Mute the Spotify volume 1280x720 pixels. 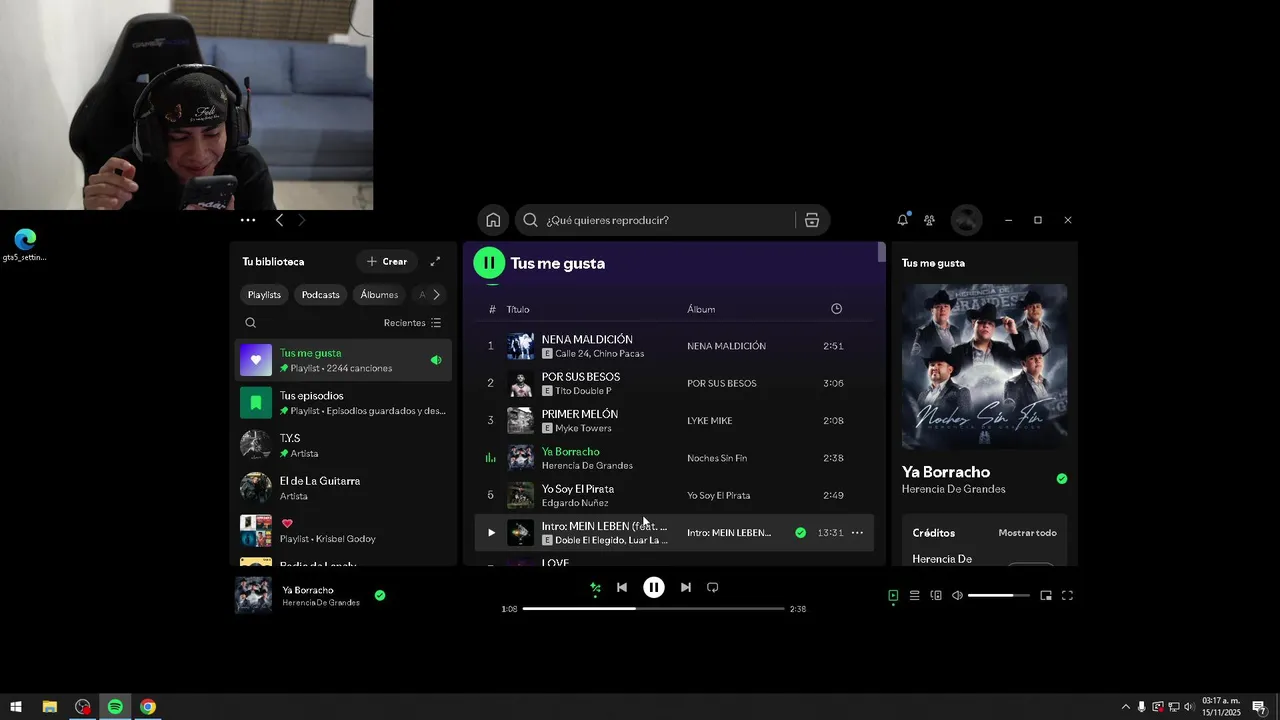[x=957, y=595]
